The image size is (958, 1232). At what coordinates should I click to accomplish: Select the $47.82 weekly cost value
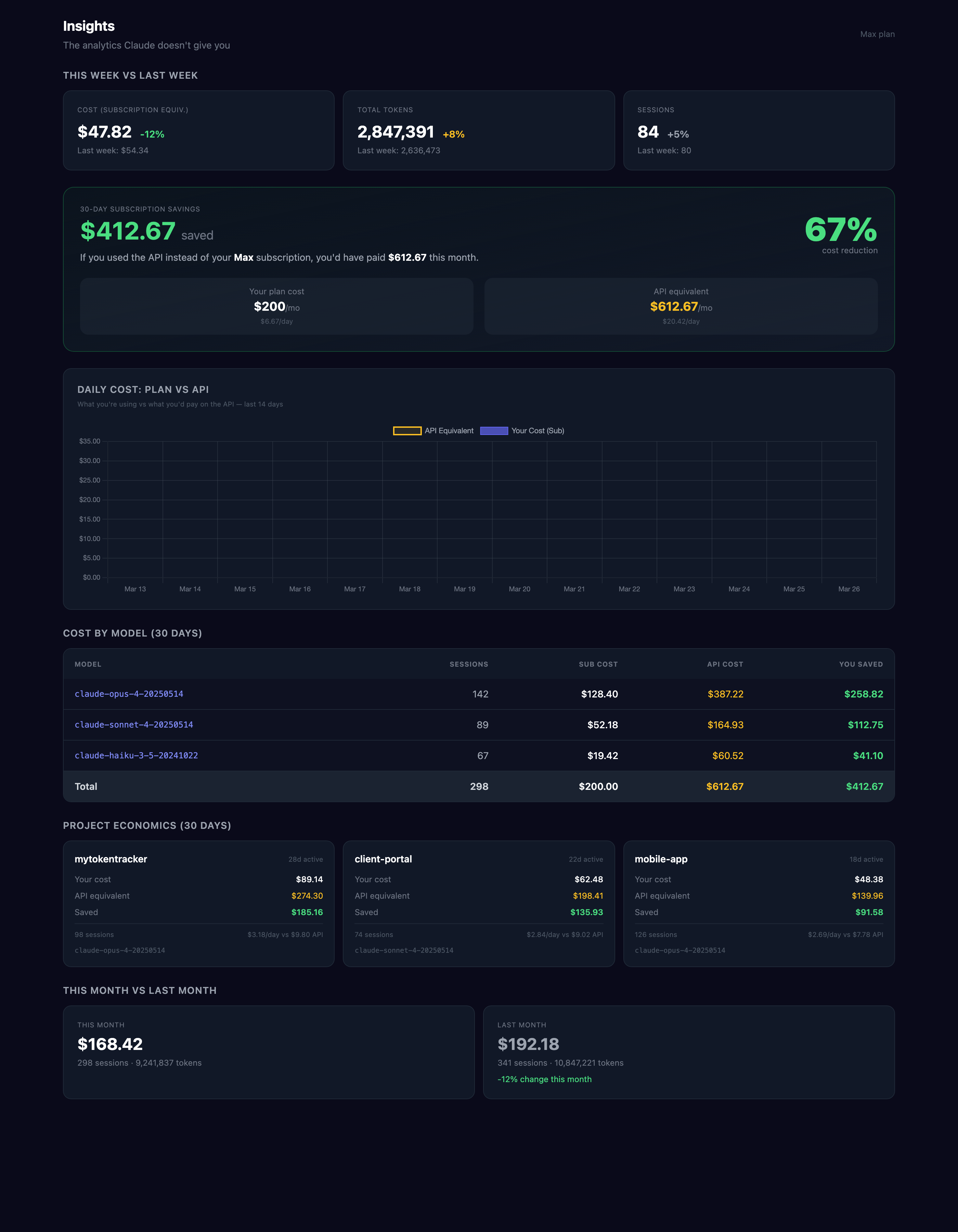point(104,132)
